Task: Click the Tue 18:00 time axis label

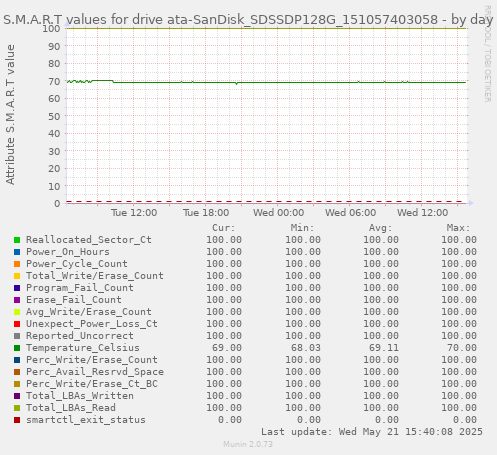Action: (x=206, y=213)
